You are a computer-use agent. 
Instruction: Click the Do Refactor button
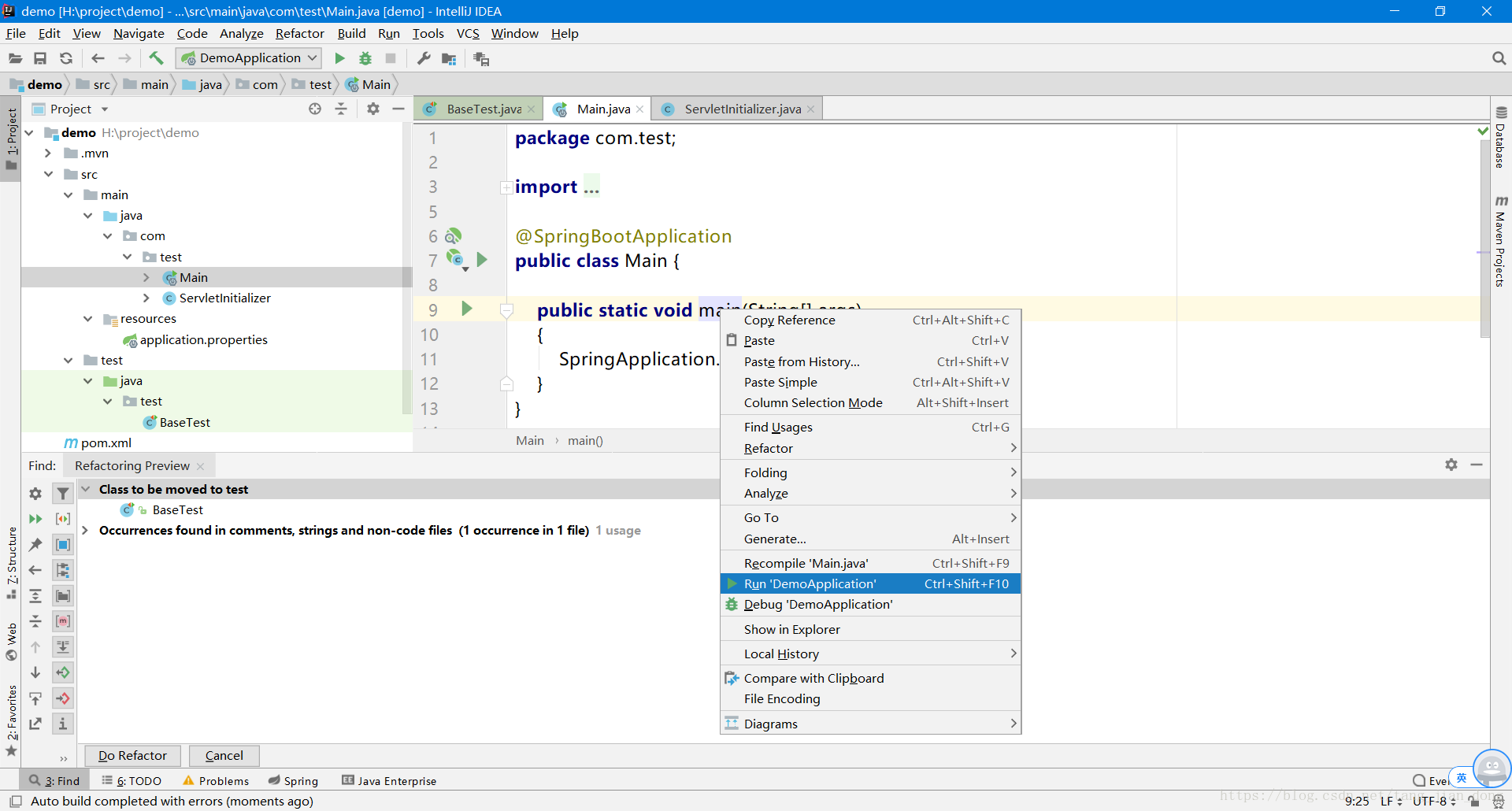(x=132, y=755)
